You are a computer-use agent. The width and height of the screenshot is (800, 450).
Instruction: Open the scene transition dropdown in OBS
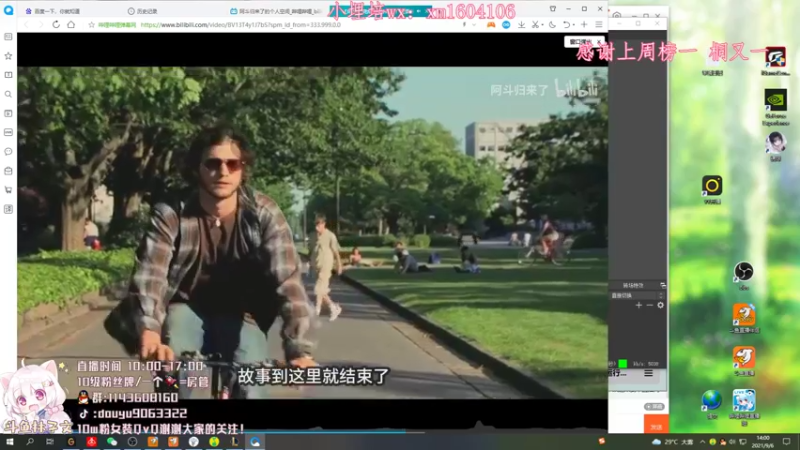637,295
